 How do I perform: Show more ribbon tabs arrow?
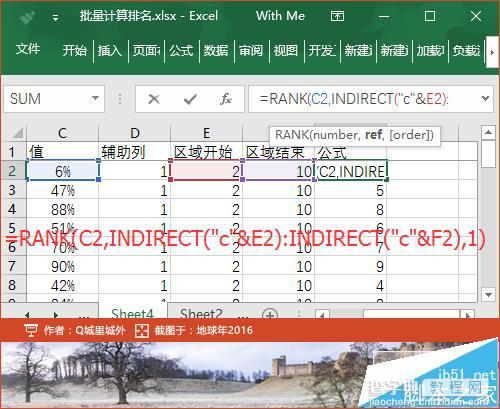pos(492,52)
